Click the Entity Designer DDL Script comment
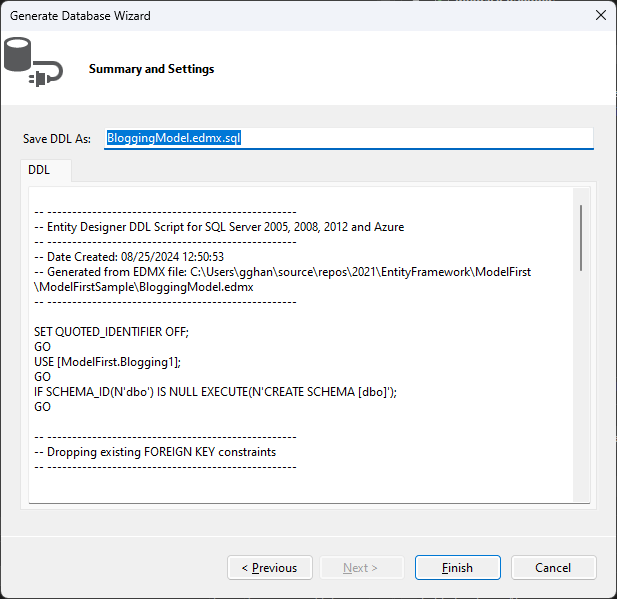The height and width of the screenshot is (599, 617). pos(219,227)
